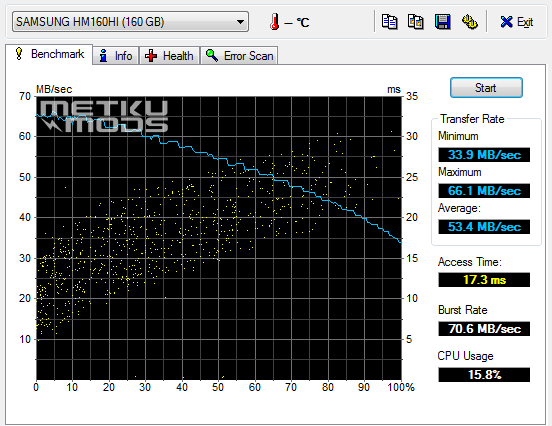Click the Metku Mods watermark on graph
The height and width of the screenshot is (426, 552).
click(104, 116)
